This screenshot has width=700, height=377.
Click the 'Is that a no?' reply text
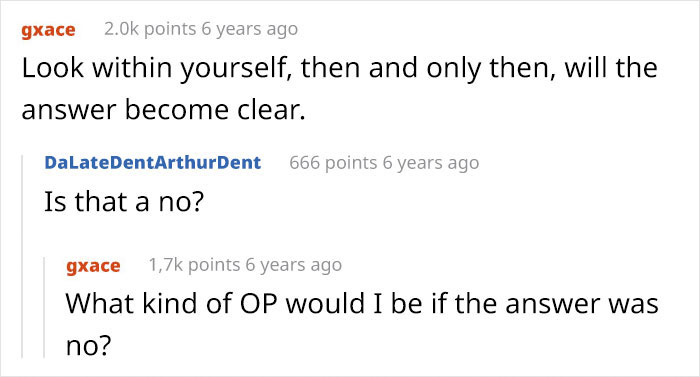[x=124, y=201]
